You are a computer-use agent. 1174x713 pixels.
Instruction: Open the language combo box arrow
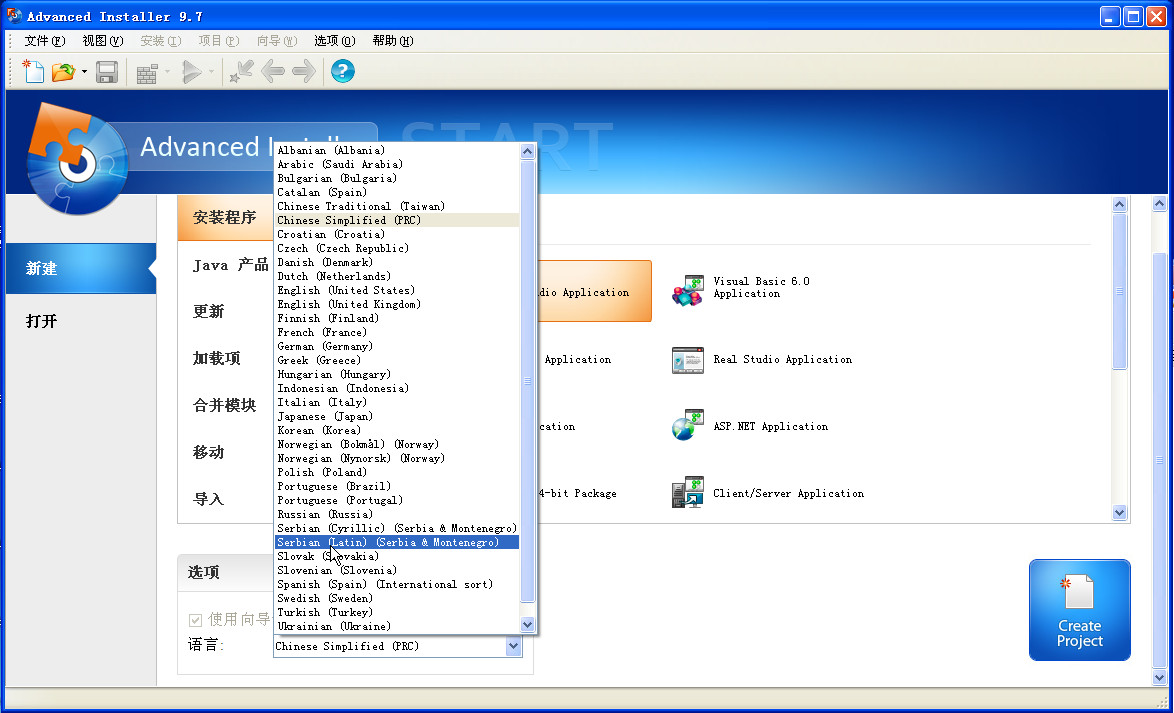coord(513,647)
